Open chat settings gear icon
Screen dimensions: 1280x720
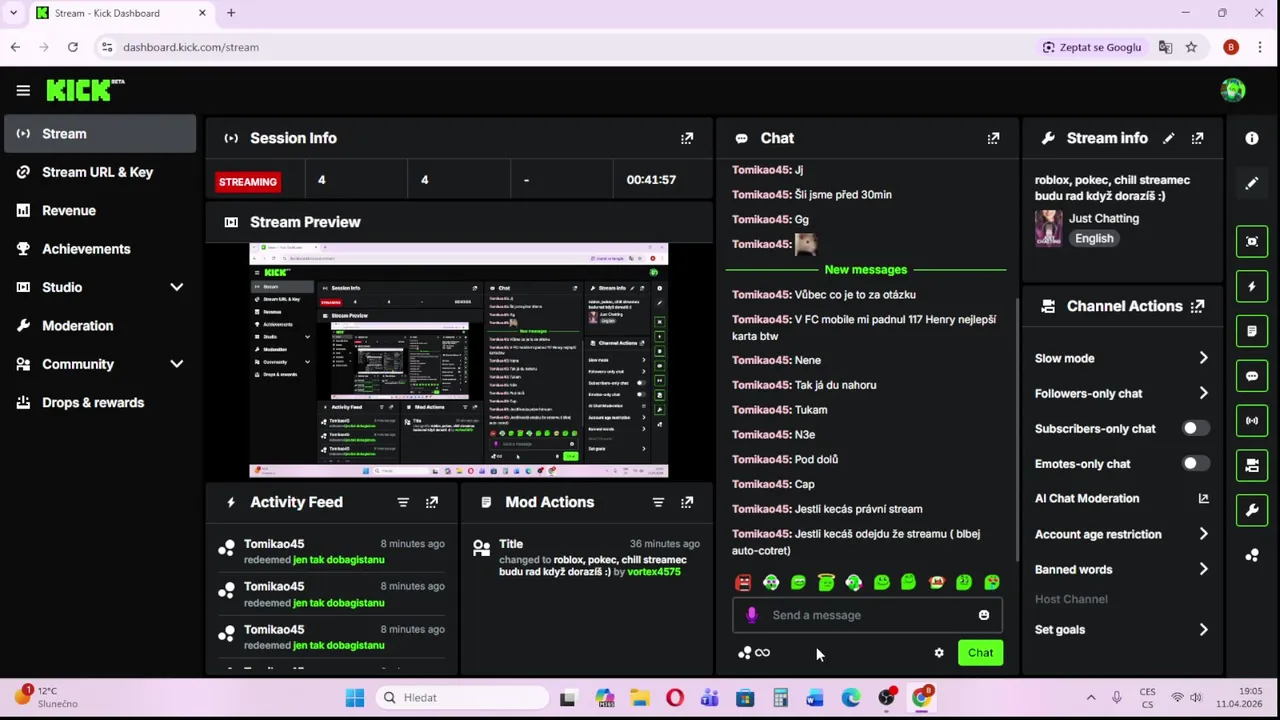tap(939, 653)
